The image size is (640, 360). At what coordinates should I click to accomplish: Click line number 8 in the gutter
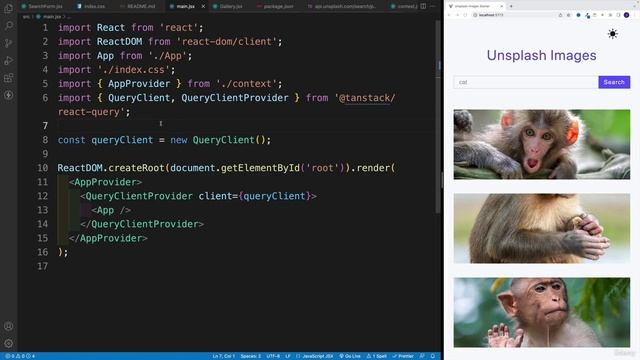click(45, 140)
